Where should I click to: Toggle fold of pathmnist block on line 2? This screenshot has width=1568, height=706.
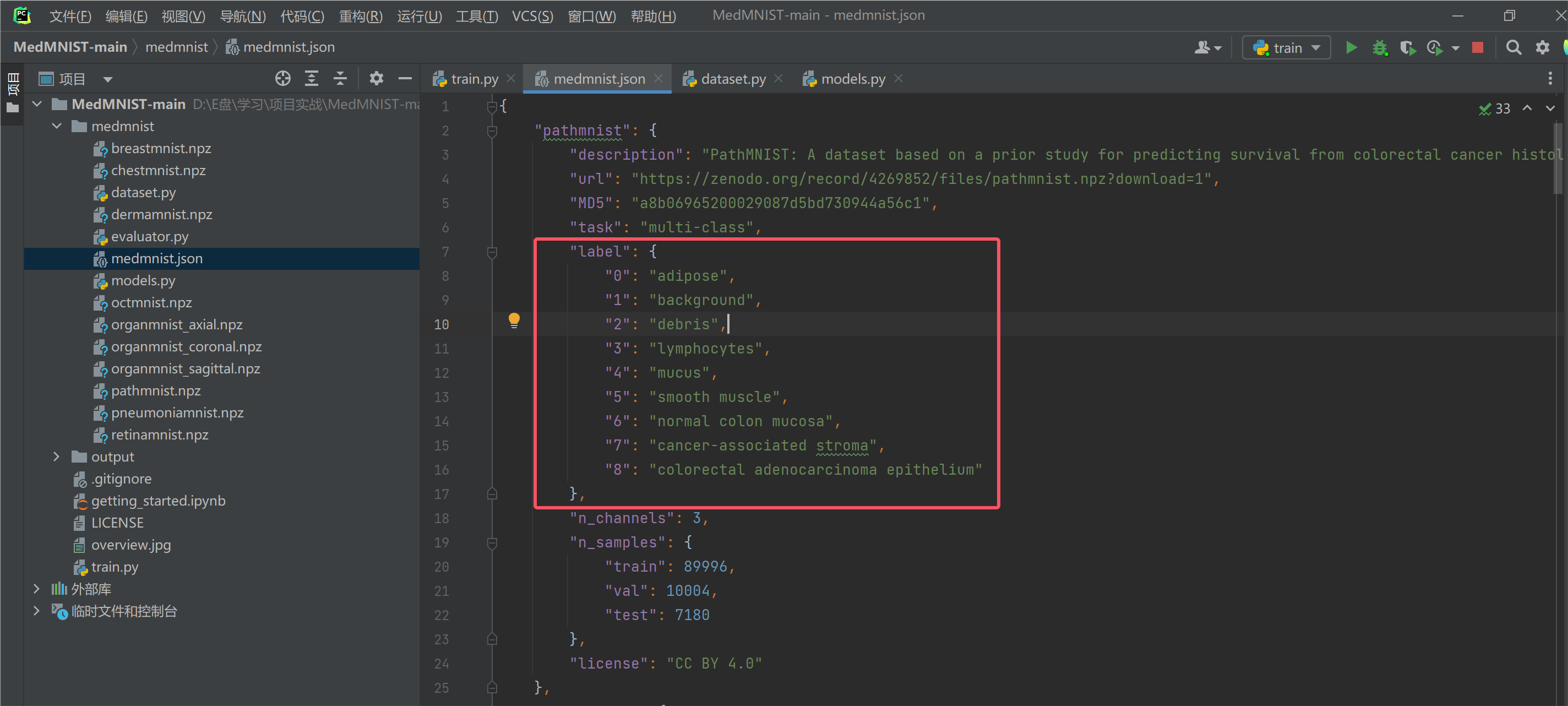[492, 131]
